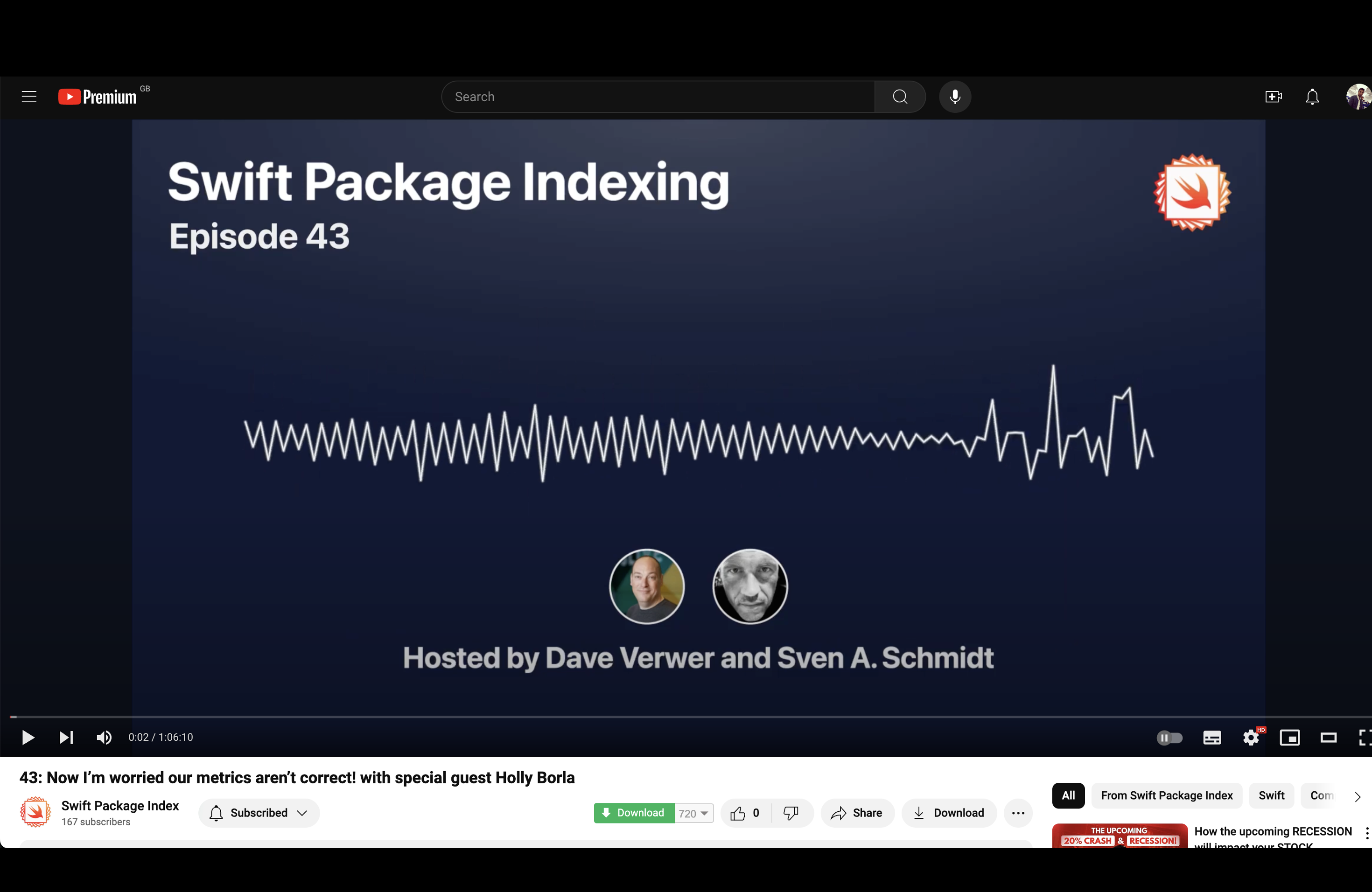Click the voice search microphone icon
1372x892 pixels.
point(955,97)
